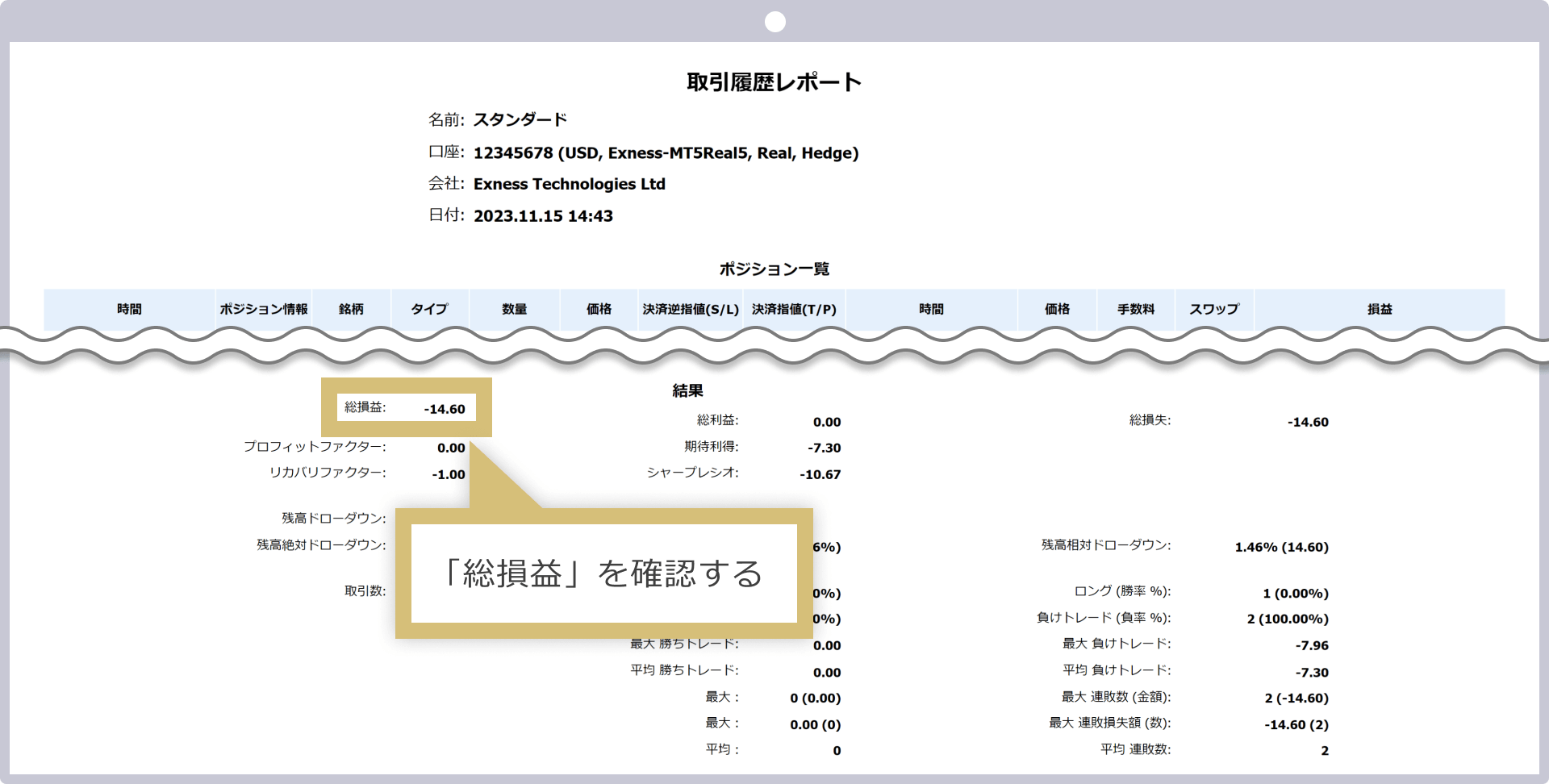The width and height of the screenshot is (1549, 784).
Task: Click the 取引数 label
Action: 365,591
